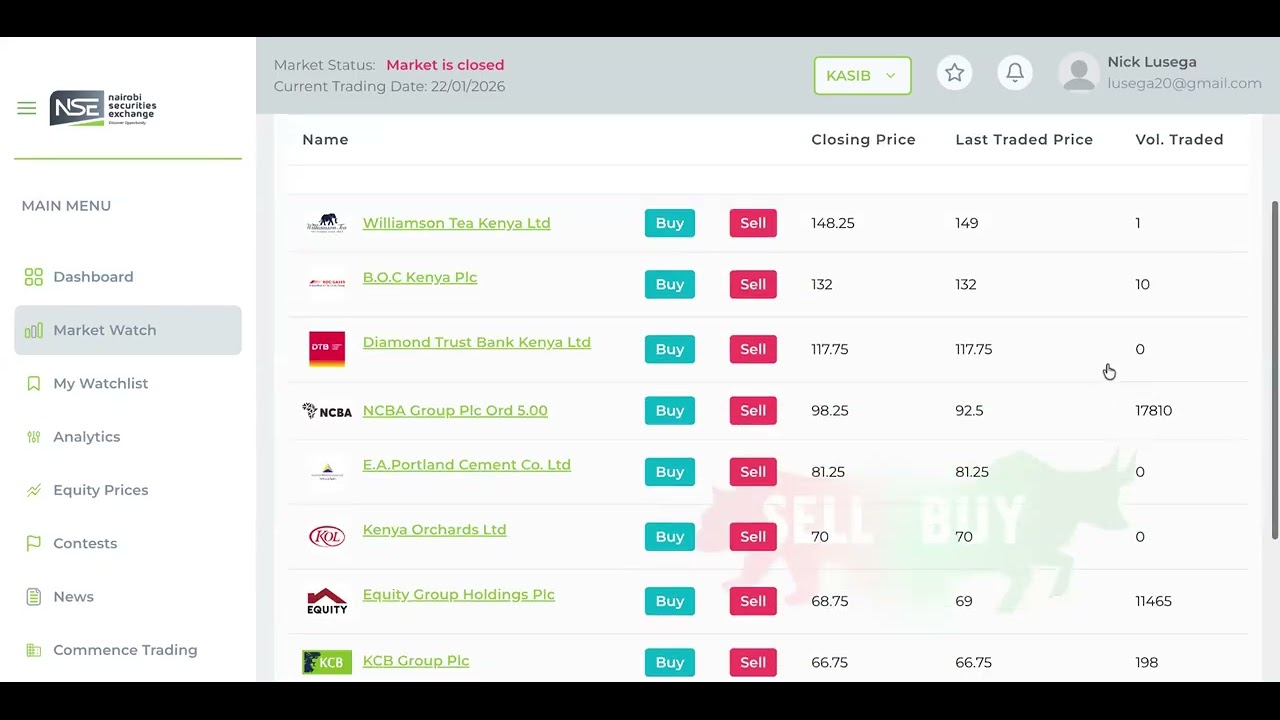Click the Commence Trading icon
Screen dimensions: 1280x720
click(x=34, y=650)
